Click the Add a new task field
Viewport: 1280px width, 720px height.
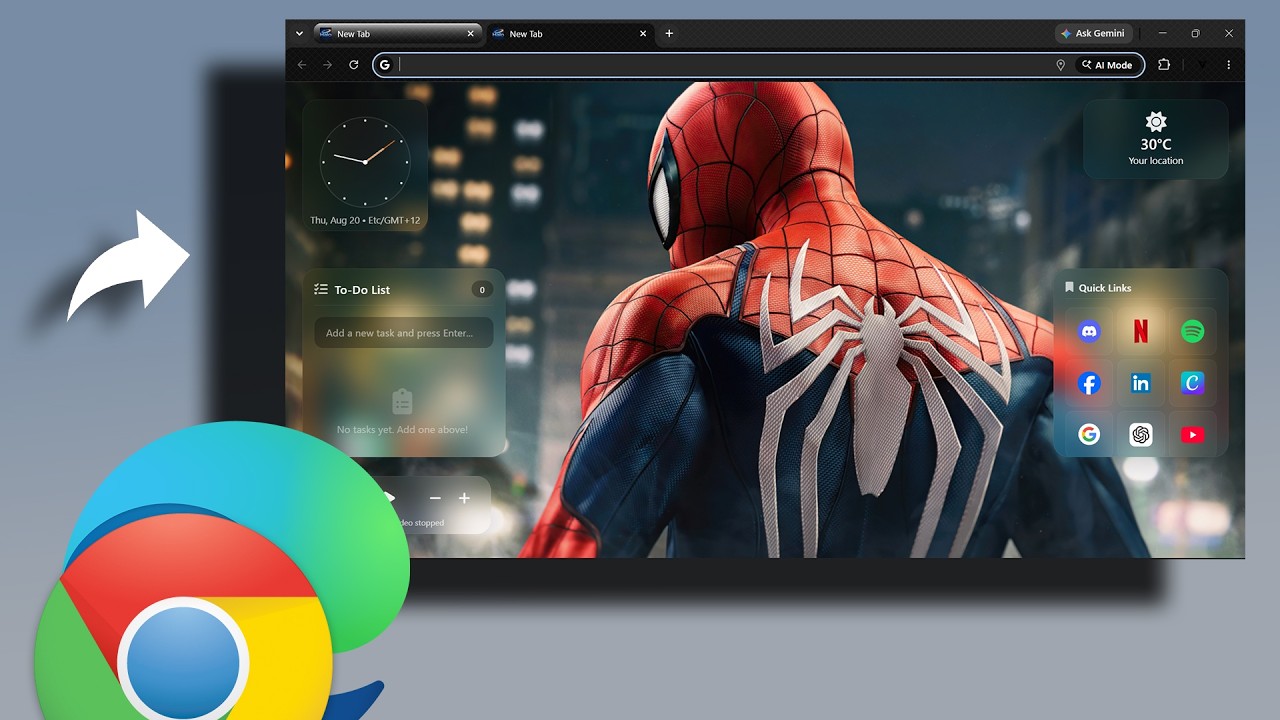click(403, 333)
